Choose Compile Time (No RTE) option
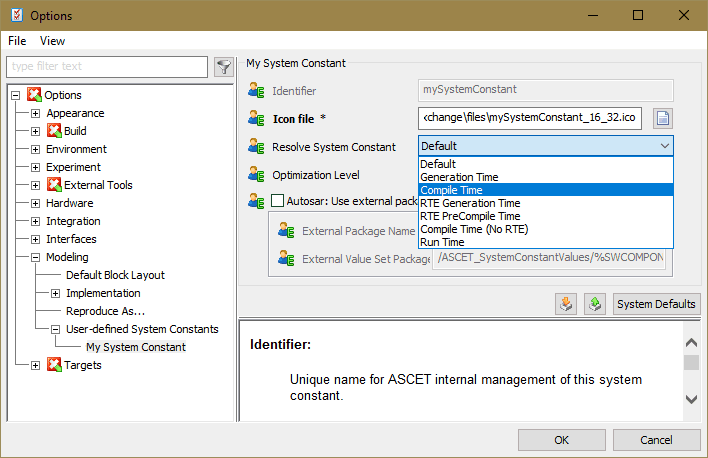This screenshot has height=458, width=708. pyautogui.click(x=546, y=229)
